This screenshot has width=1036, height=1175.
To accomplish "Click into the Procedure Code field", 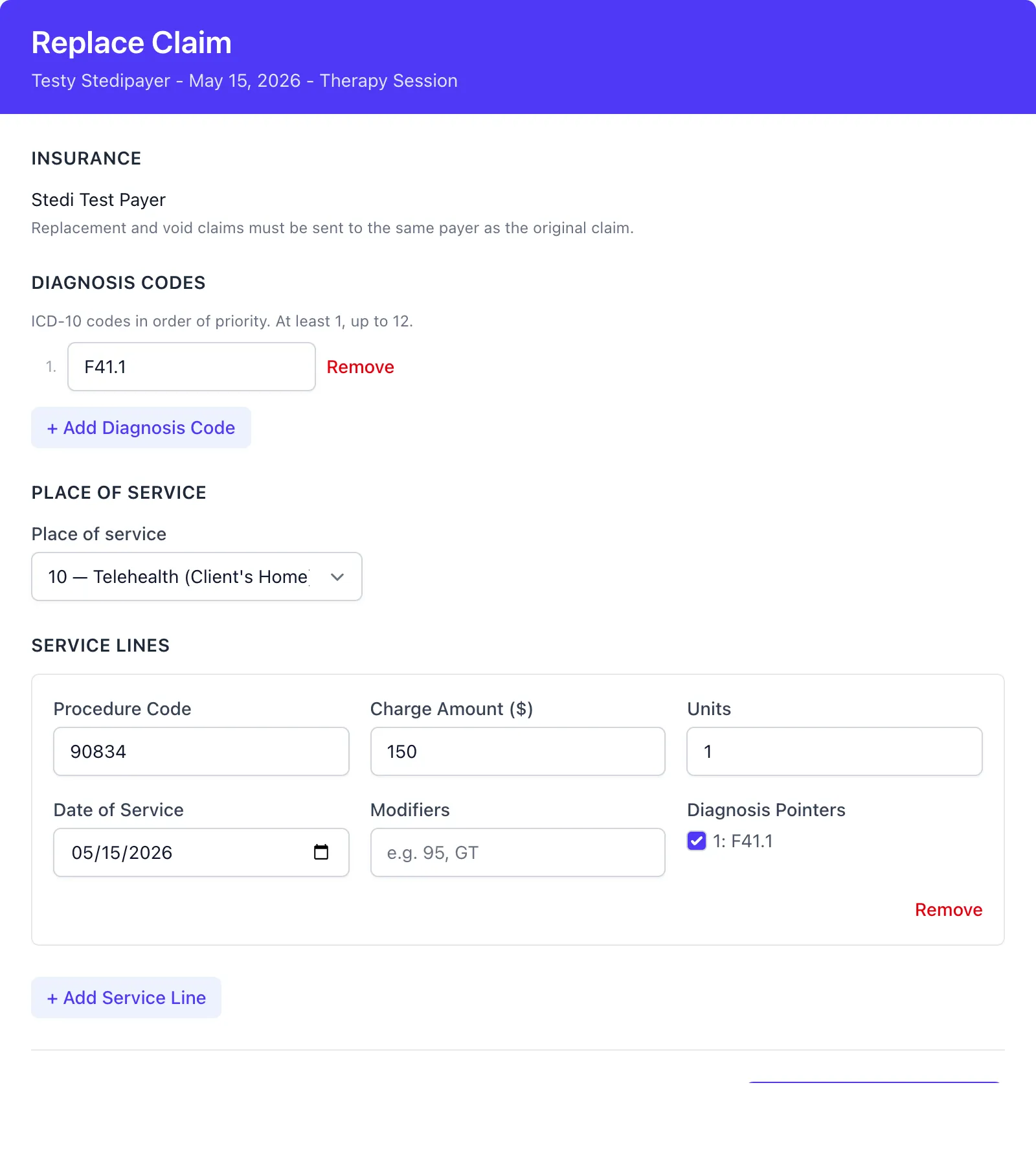I will pyautogui.click(x=201, y=751).
